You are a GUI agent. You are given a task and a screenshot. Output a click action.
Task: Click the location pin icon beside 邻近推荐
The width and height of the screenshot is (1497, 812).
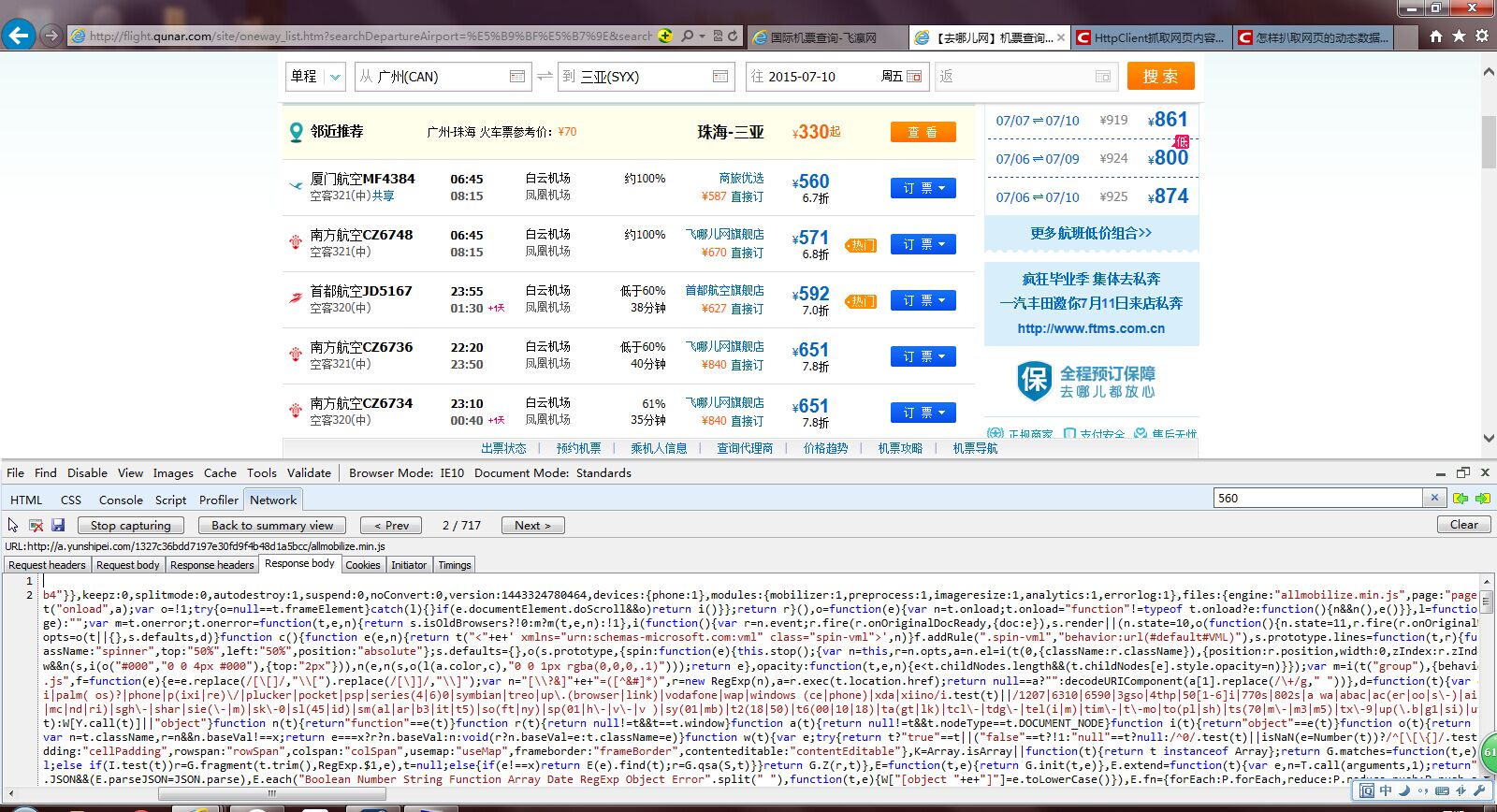[x=296, y=132]
